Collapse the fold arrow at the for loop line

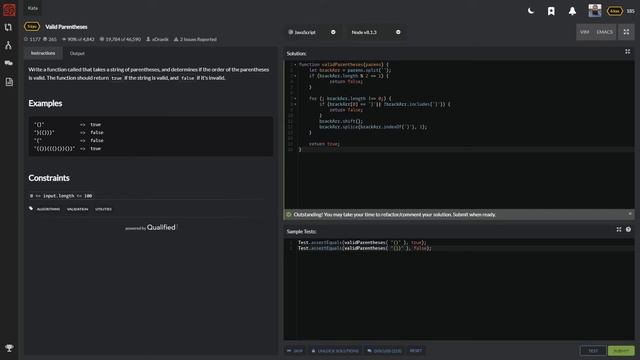pos(296,98)
